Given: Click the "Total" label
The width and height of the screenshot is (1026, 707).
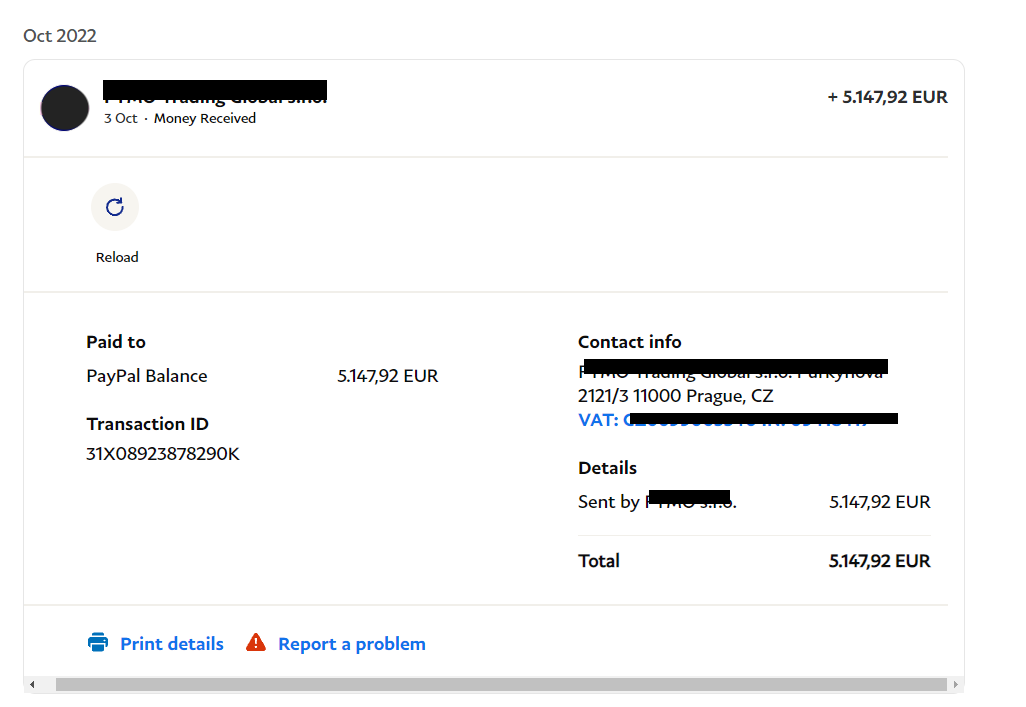Looking at the screenshot, I should pyautogui.click(x=599, y=561).
